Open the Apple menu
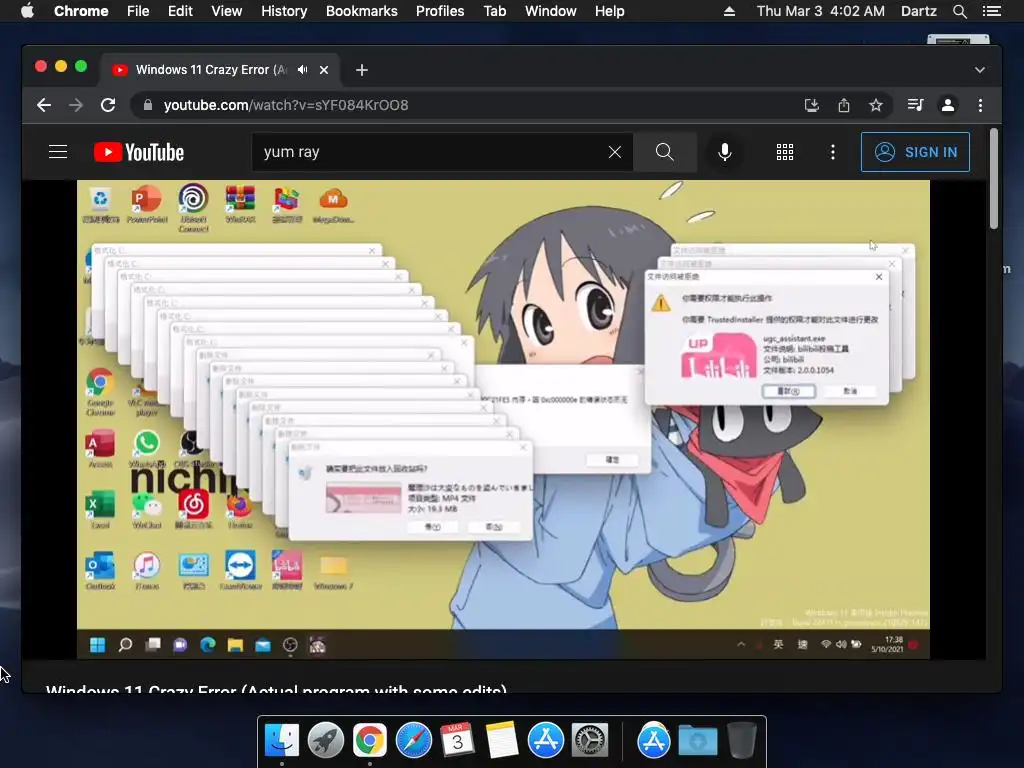Screen dimensions: 1024x768 click(27, 11)
